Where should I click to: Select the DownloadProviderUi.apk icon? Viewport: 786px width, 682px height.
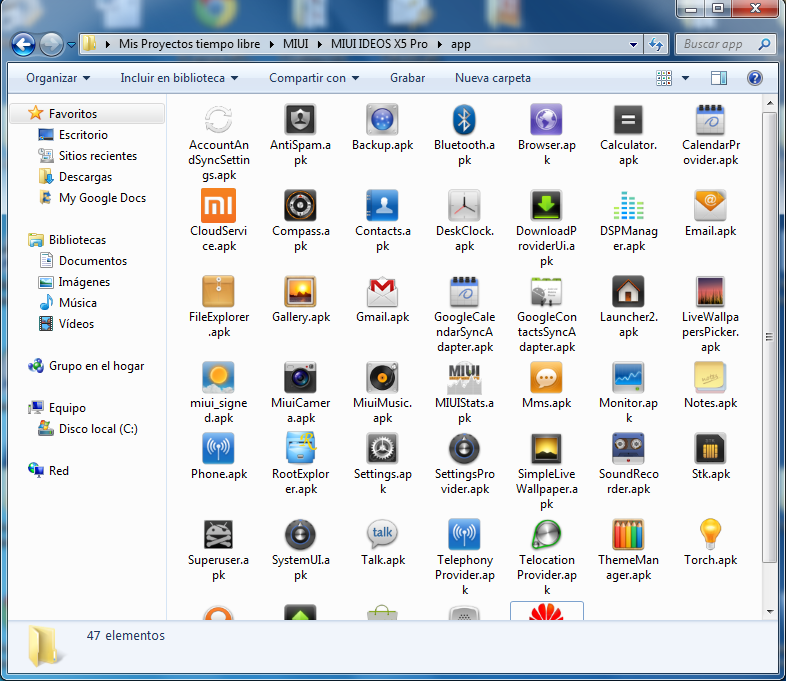(x=546, y=205)
